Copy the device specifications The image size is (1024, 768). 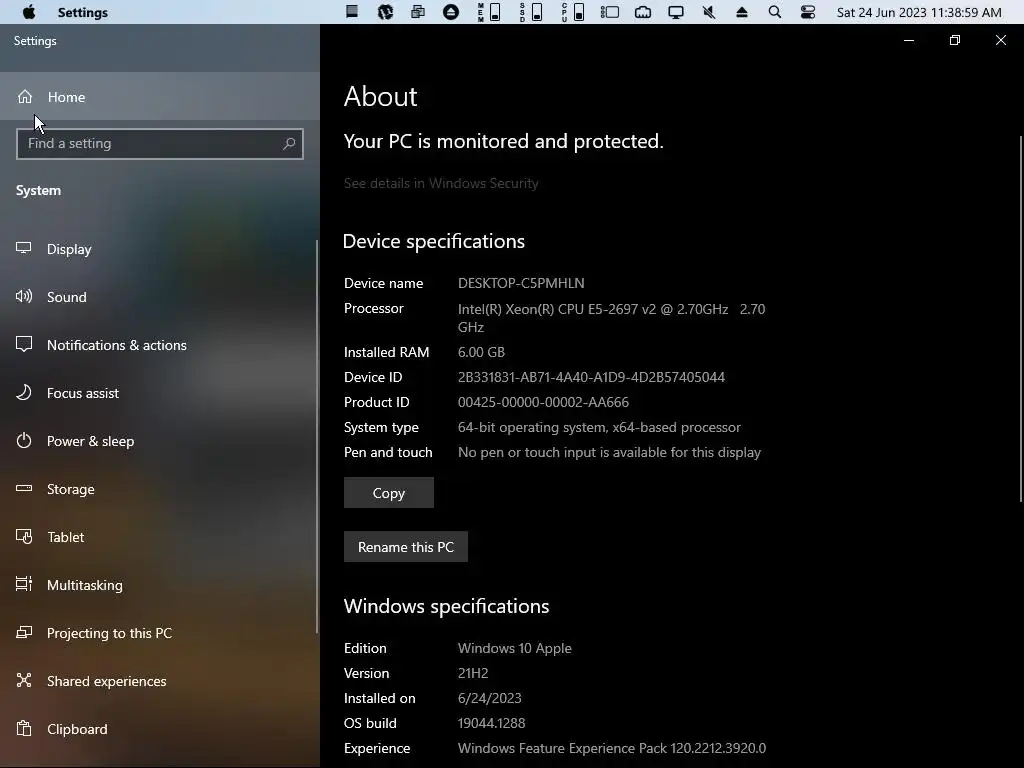click(x=389, y=493)
